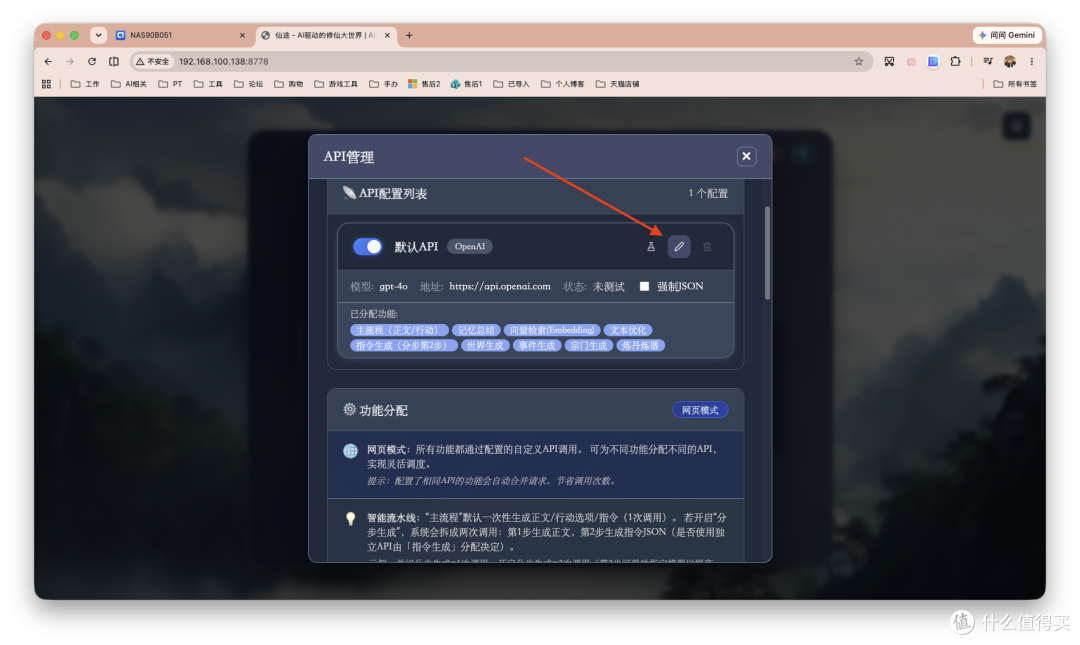
Task: Open the AI相关 bookmark folder
Action: [129, 84]
